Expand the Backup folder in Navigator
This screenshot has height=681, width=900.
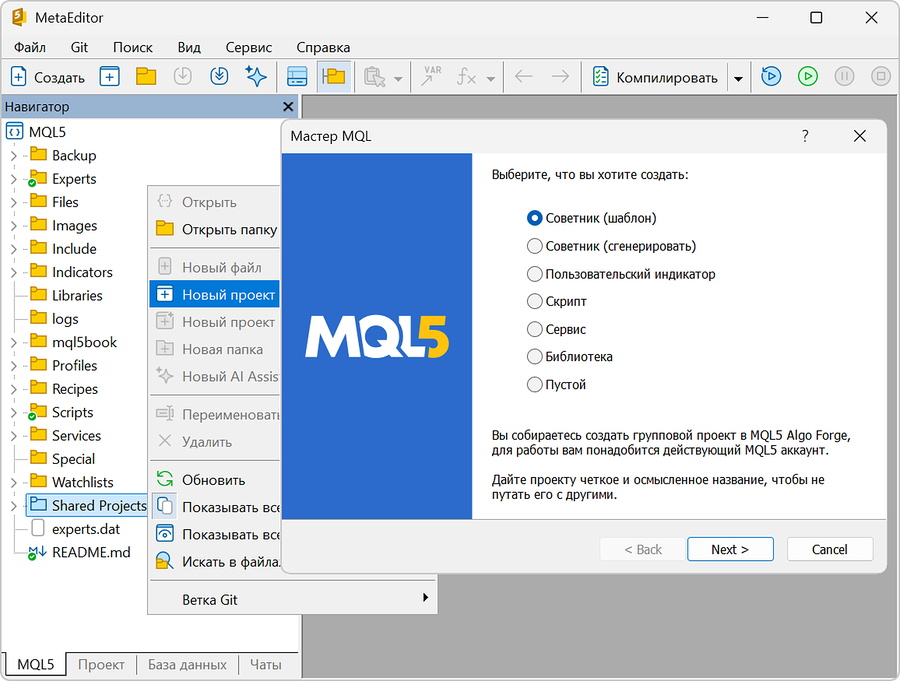14,156
